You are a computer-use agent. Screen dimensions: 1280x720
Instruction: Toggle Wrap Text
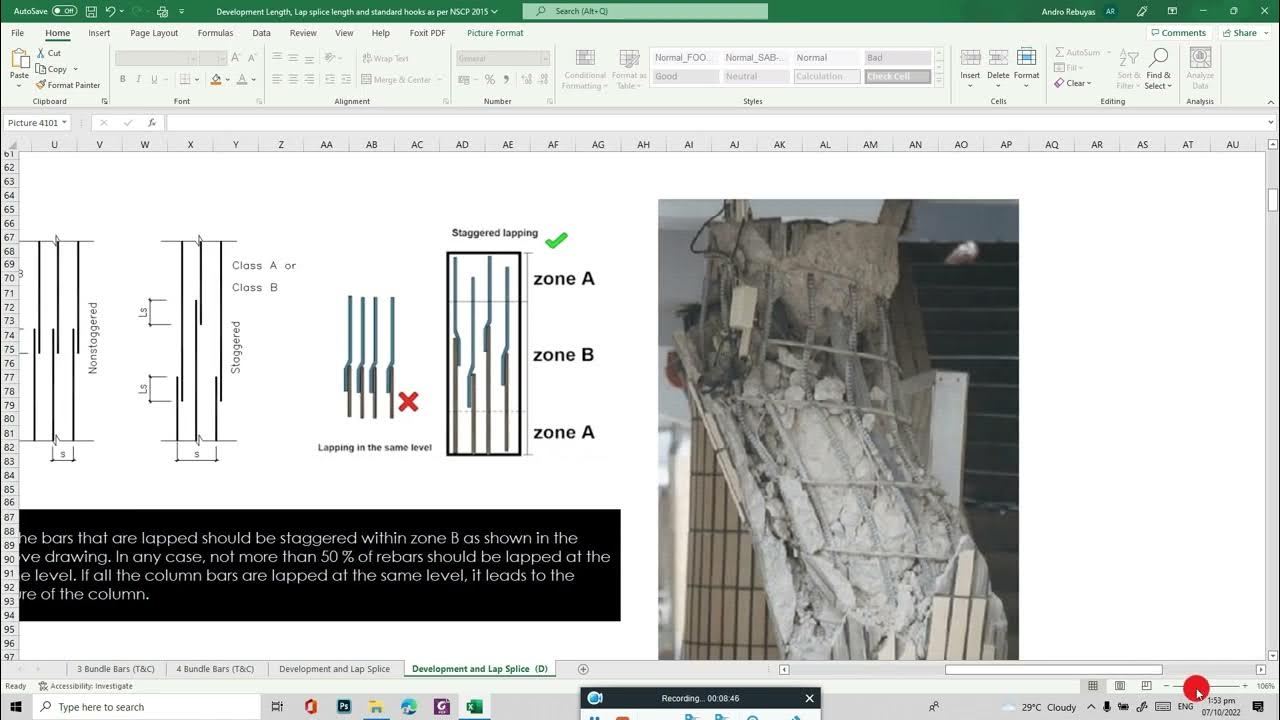coord(386,58)
